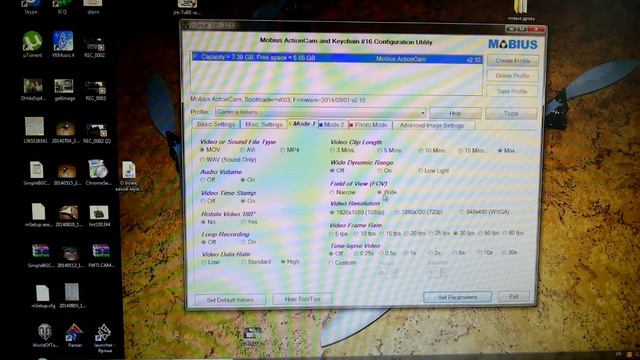Select the mSetup.exe file icon
Image resolution: width=640 pixels, height=360 pixels.
[x=39, y=215]
